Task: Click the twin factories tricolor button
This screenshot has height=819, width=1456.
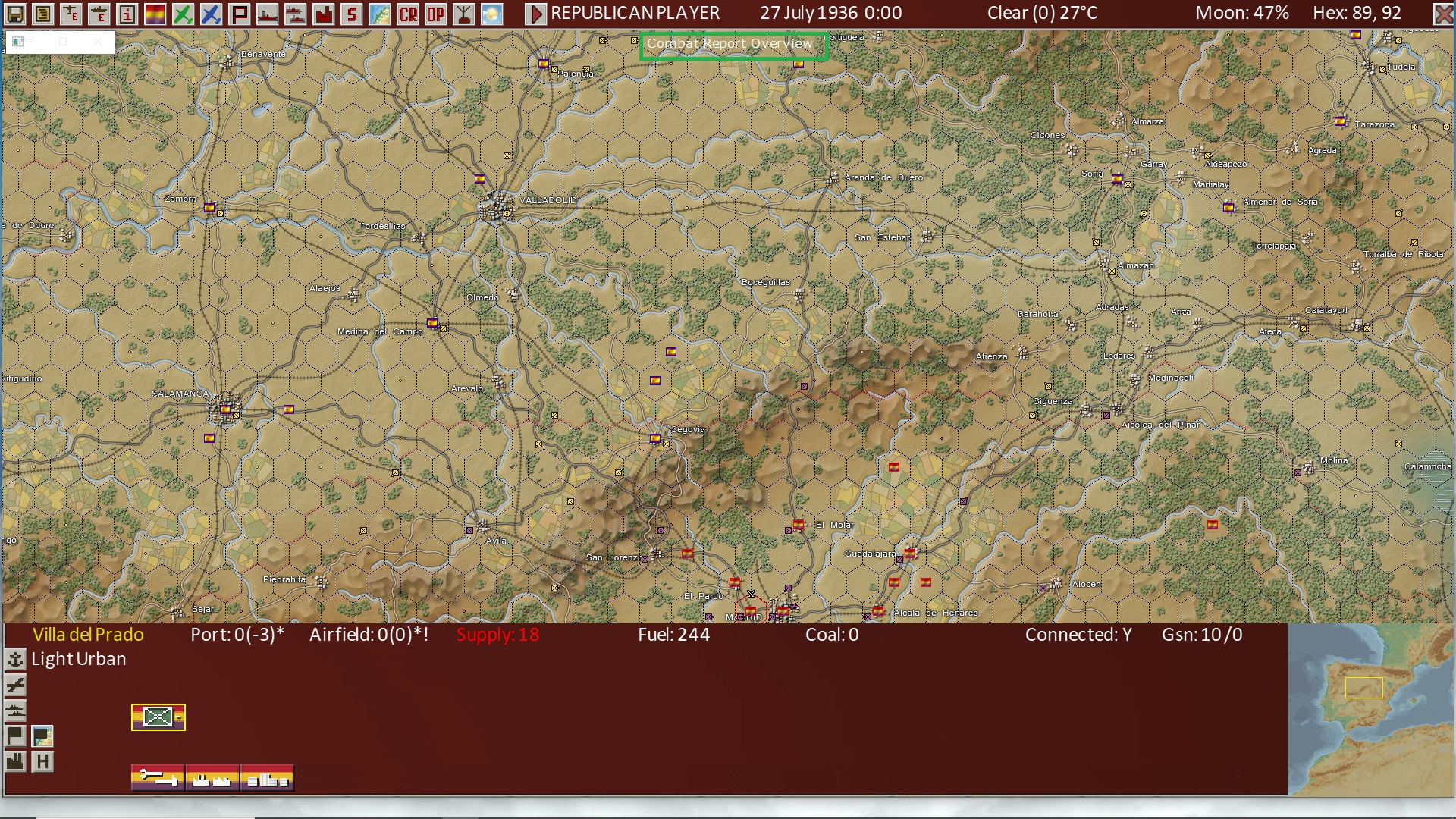Action: pos(212,778)
